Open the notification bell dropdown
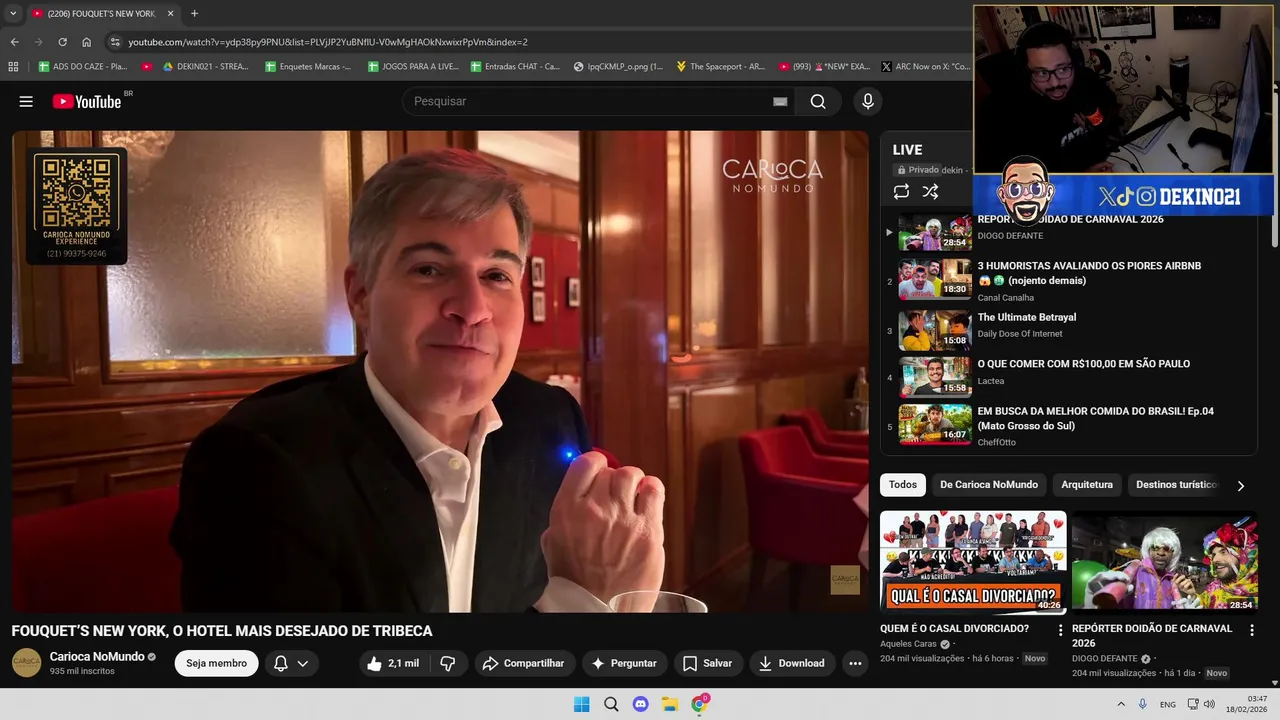The height and width of the screenshot is (720, 1280). pyautogui.click(x=291, y=663)
